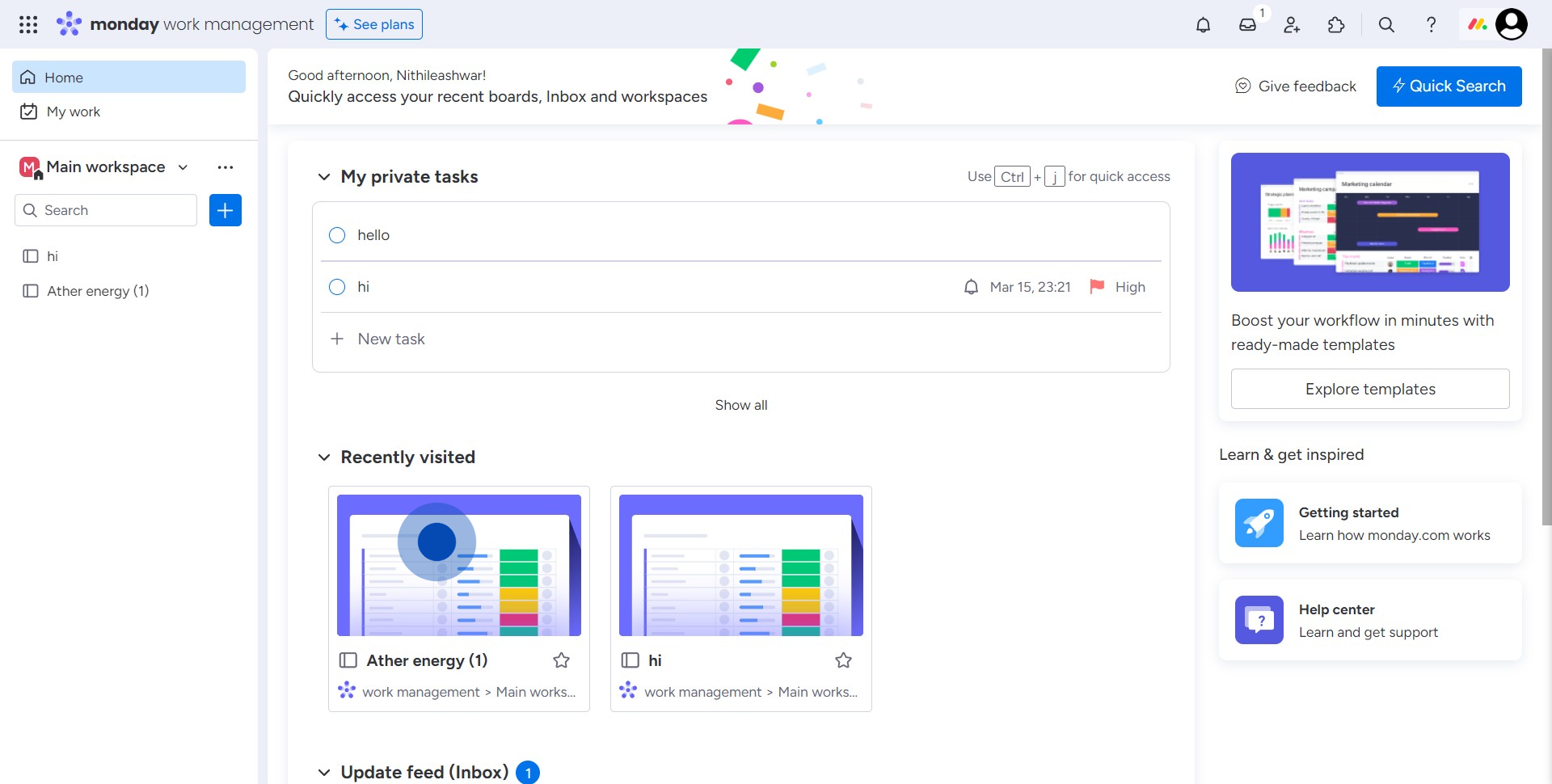This screenshot has height=784, width=1552.
Task: Select Home in the sidebar
Action: (129, 78)
